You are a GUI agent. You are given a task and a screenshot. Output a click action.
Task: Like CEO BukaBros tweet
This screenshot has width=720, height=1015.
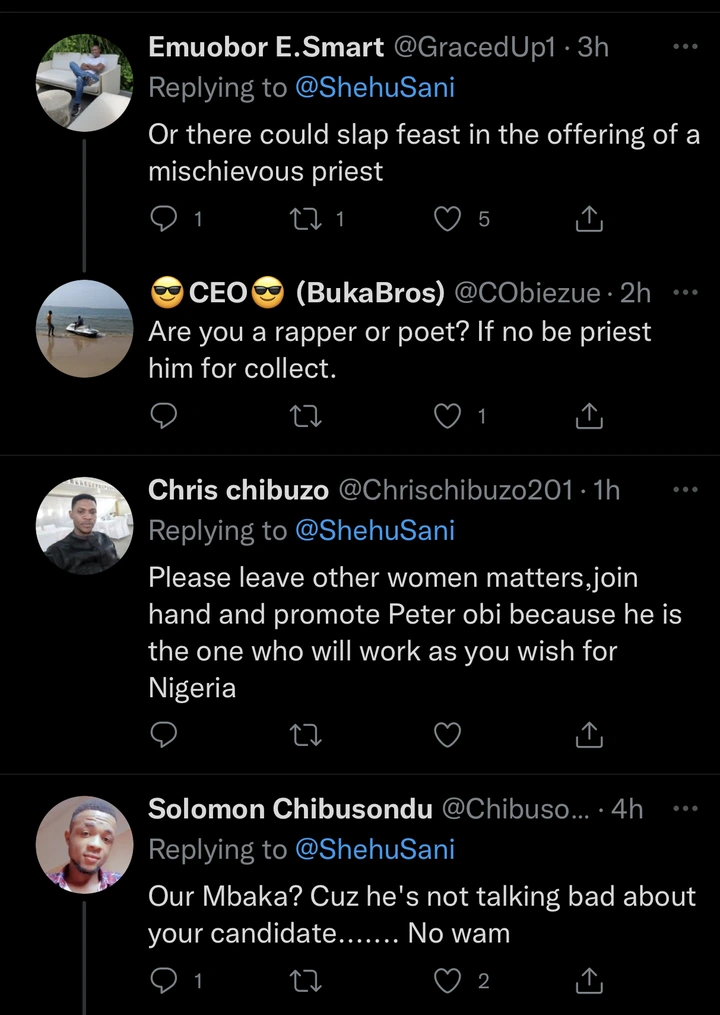point(446,416)
